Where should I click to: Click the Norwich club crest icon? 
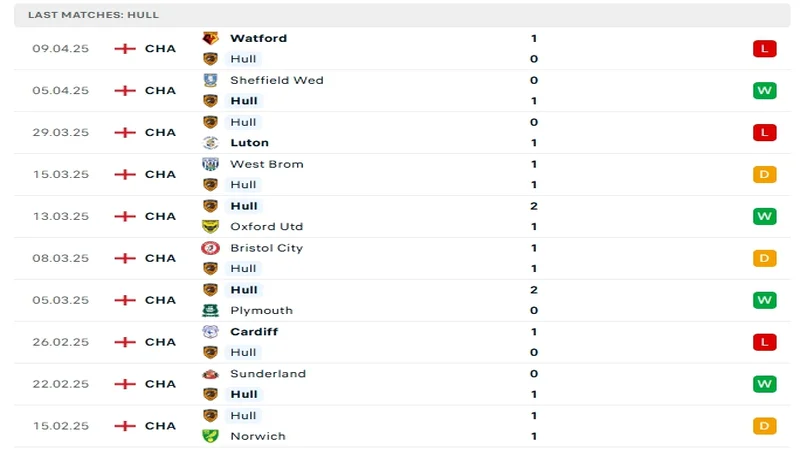point(210,436)
